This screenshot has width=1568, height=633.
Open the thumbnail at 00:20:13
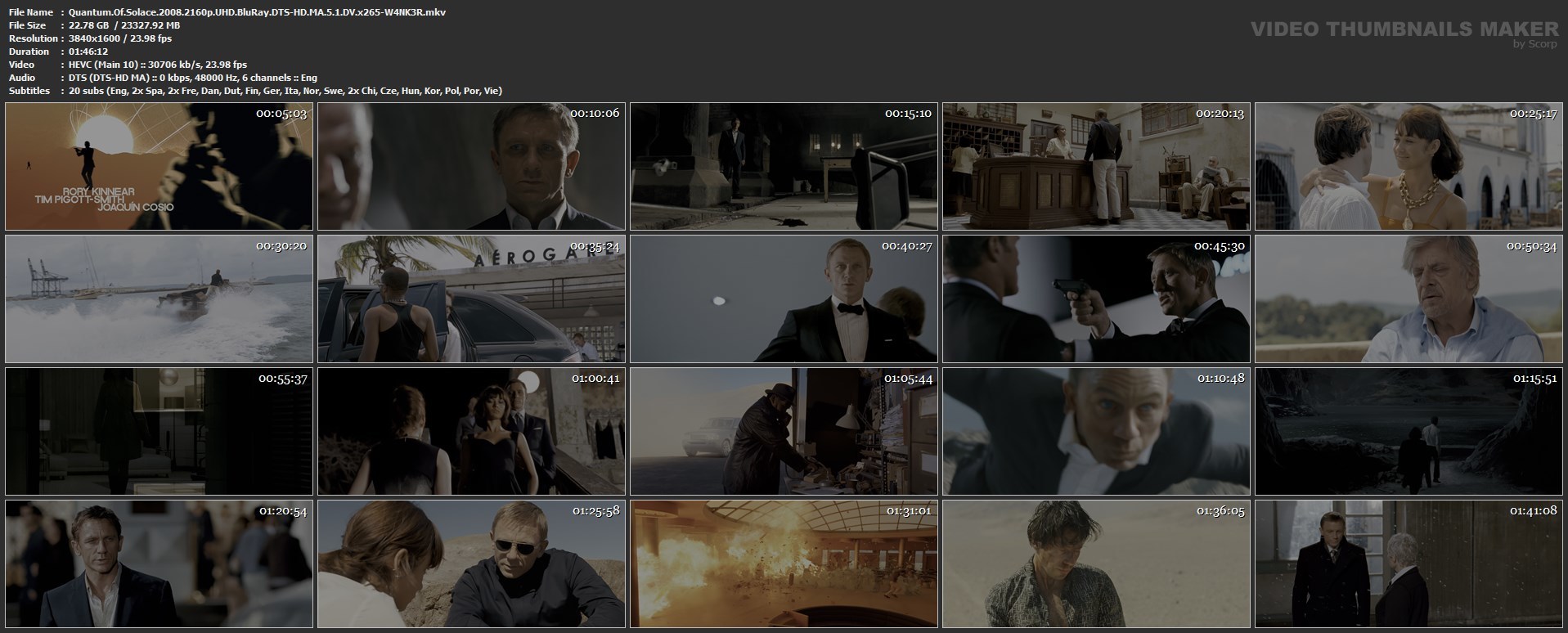(1096, 166)
